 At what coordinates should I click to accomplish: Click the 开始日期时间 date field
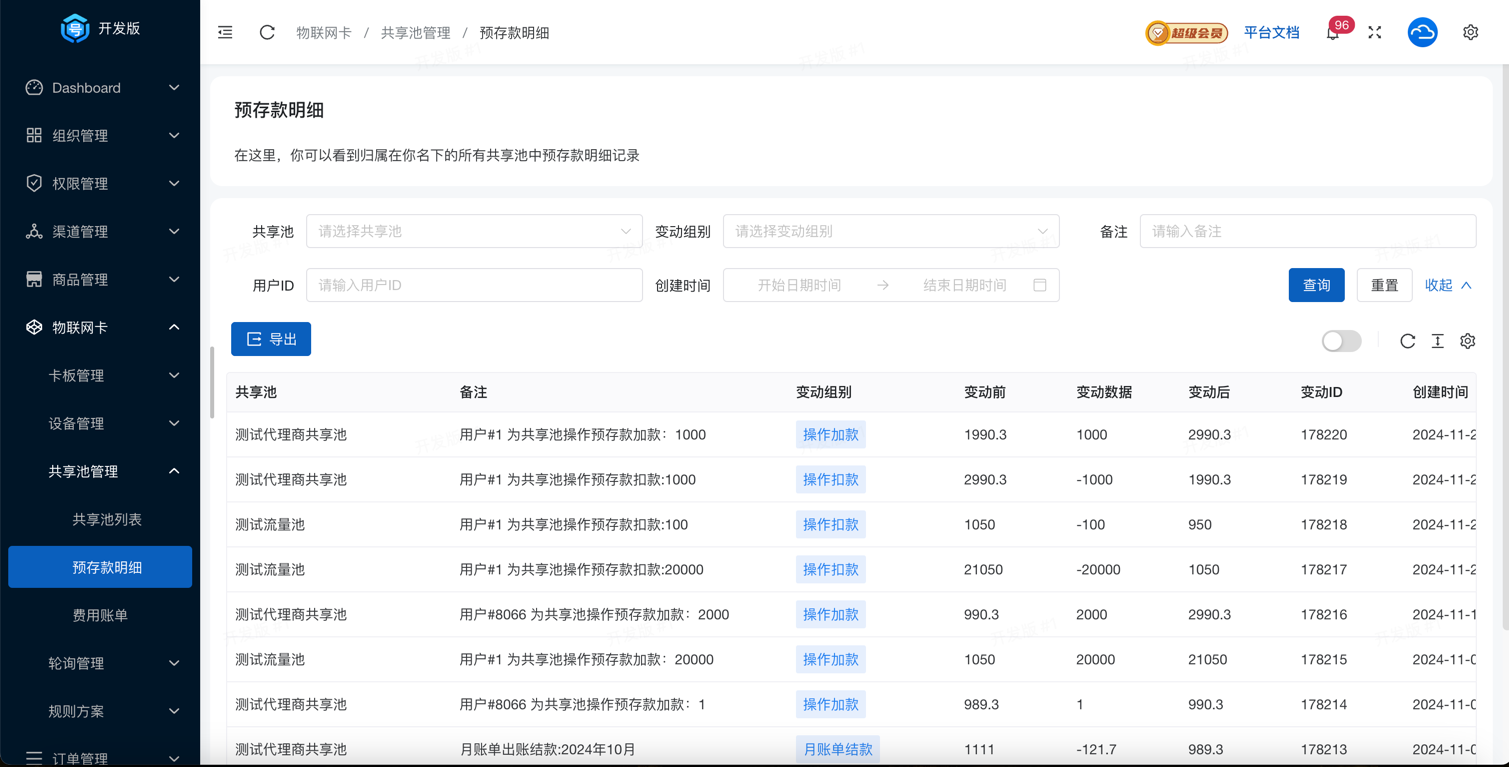[799, 285]
